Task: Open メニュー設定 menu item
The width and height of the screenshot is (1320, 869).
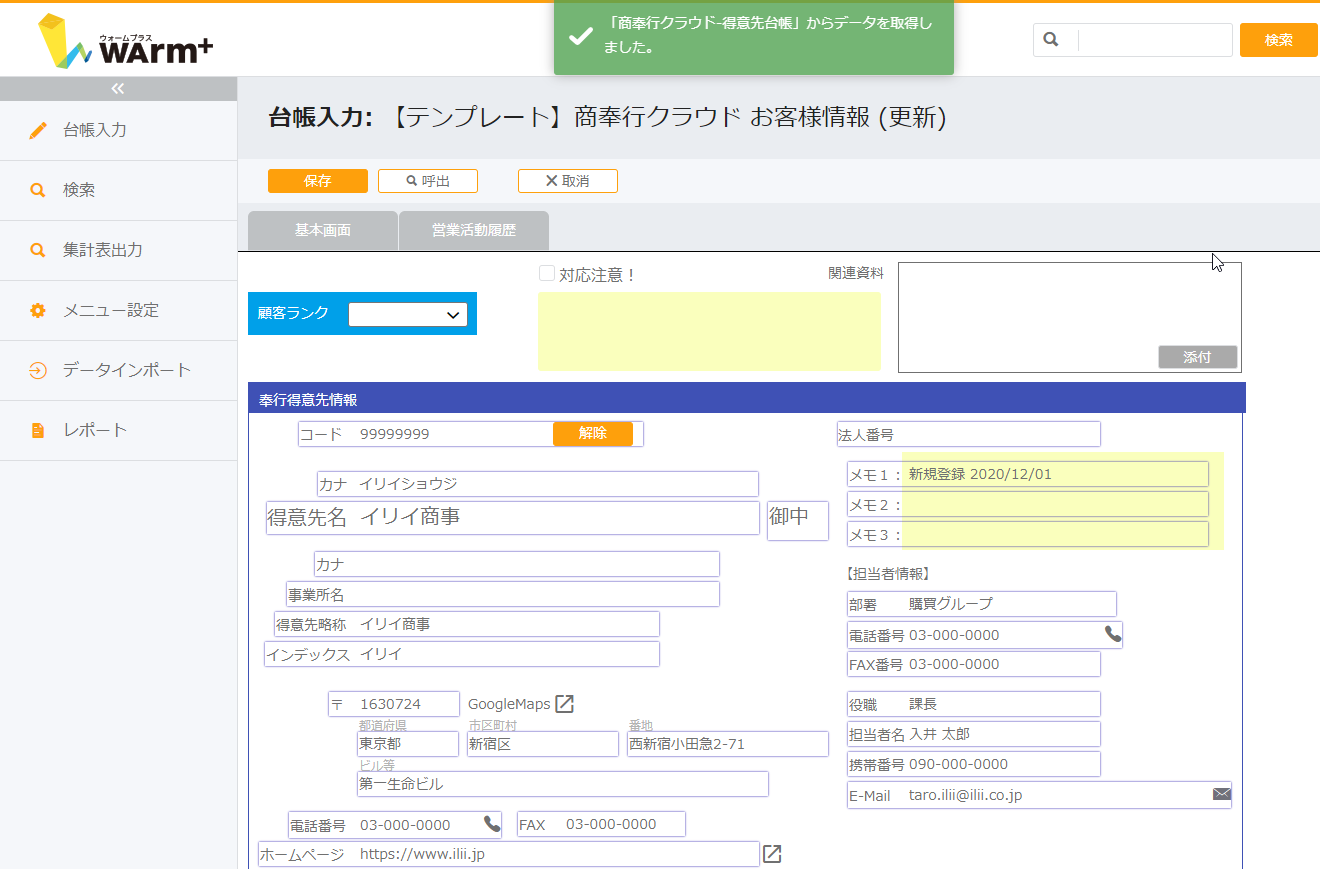Action: (118, 310)
